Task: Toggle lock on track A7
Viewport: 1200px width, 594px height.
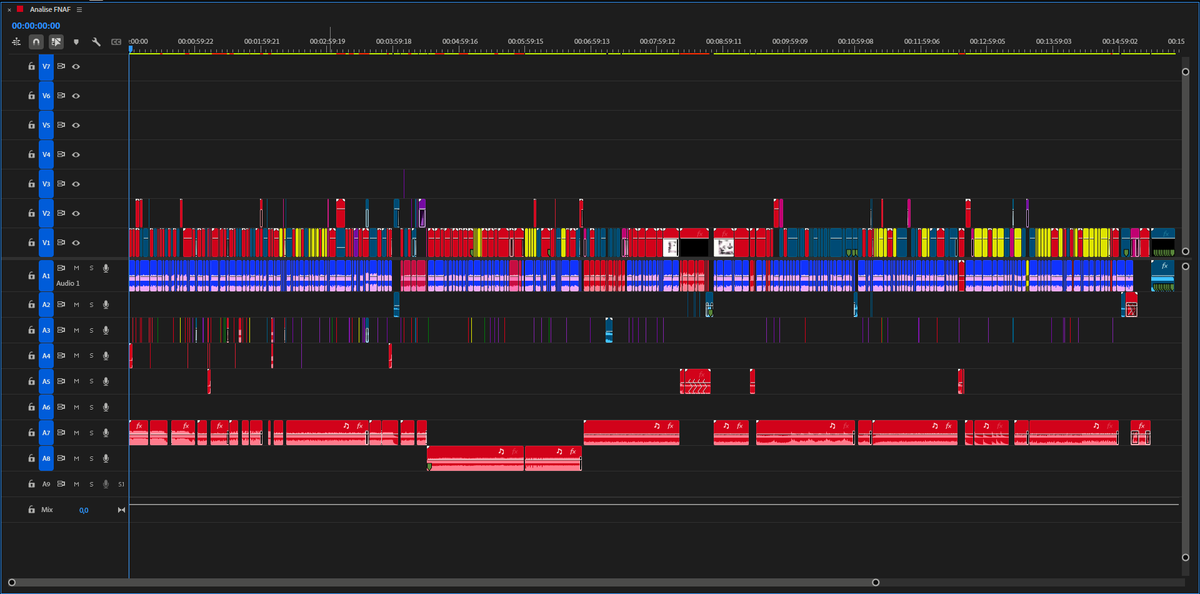Action: tap(32, 433)
